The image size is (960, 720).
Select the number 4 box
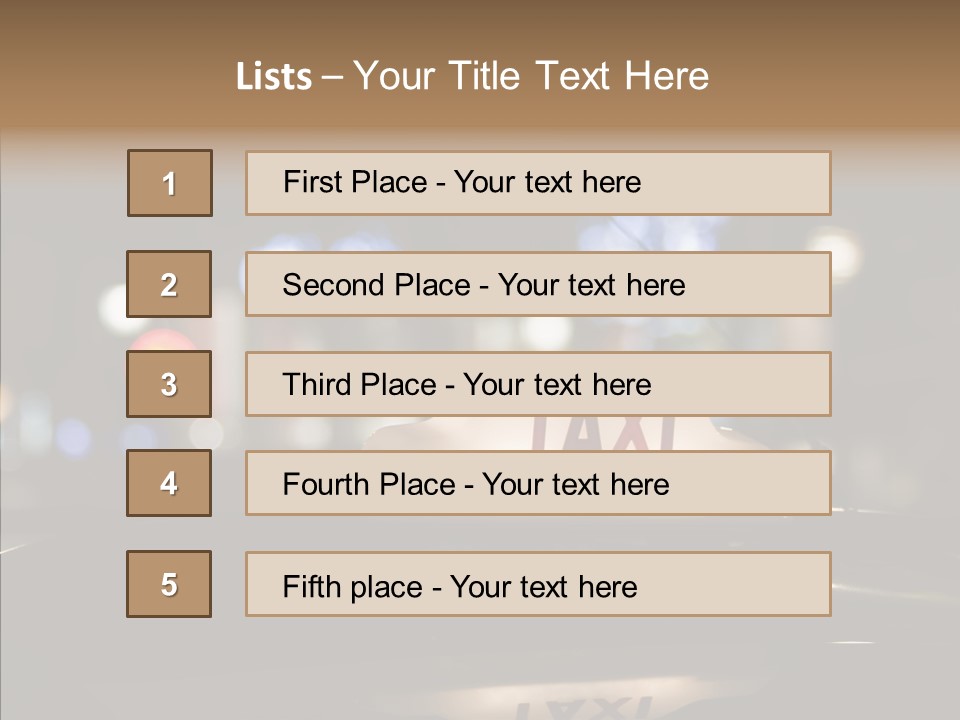(169, 483)
